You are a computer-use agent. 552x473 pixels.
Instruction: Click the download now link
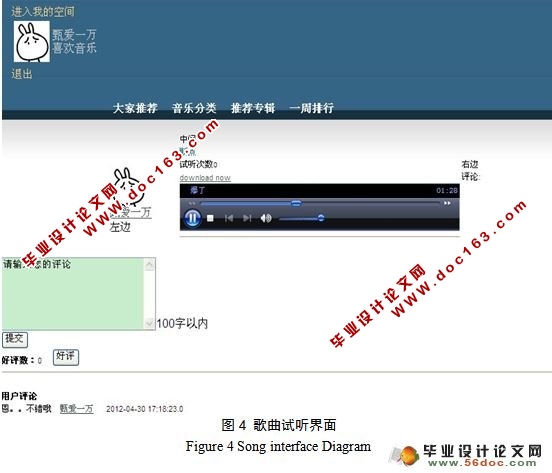pyautogui.click(x=205, y=178)
